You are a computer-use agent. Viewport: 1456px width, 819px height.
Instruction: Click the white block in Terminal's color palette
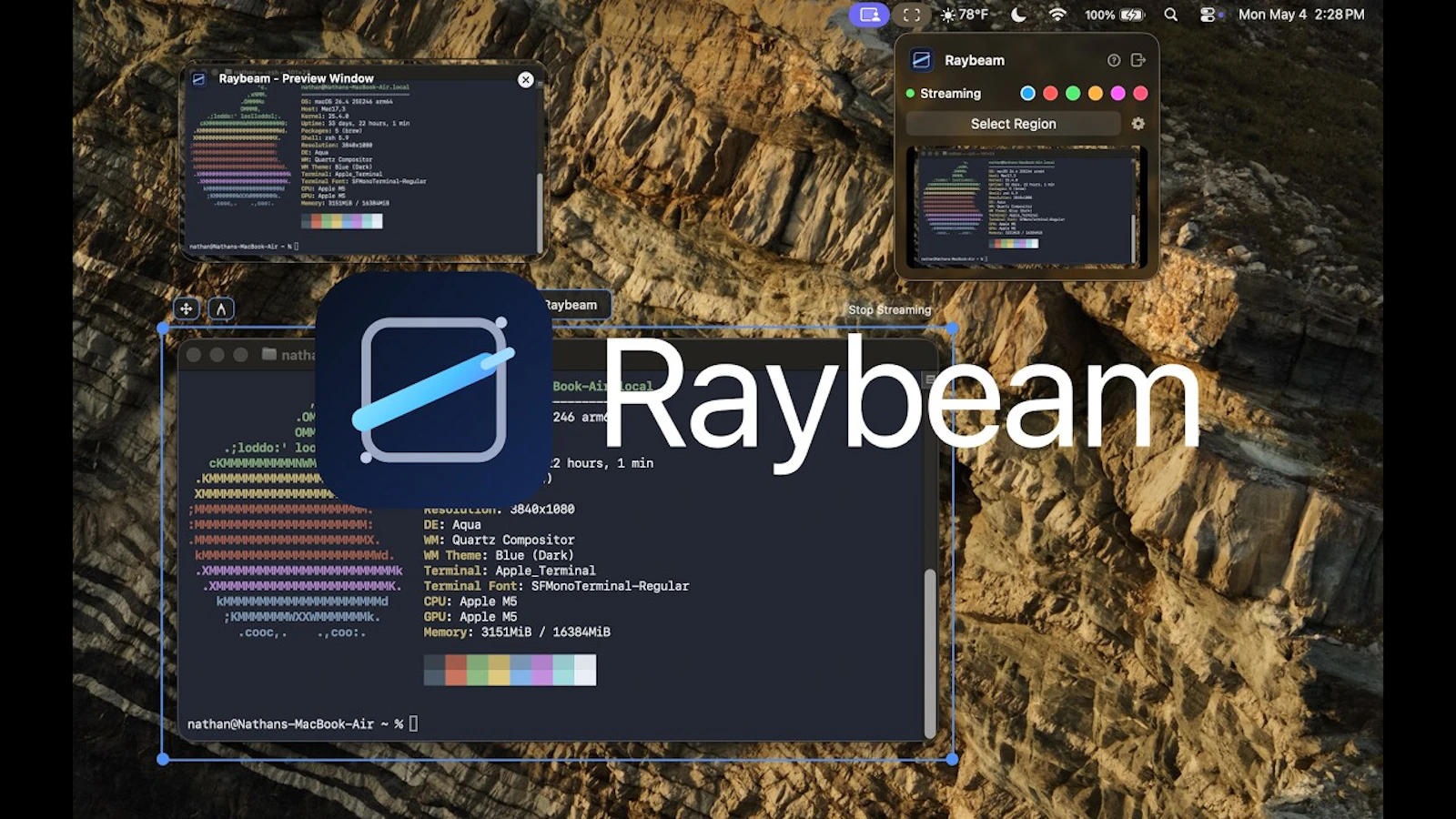(585, 670)
